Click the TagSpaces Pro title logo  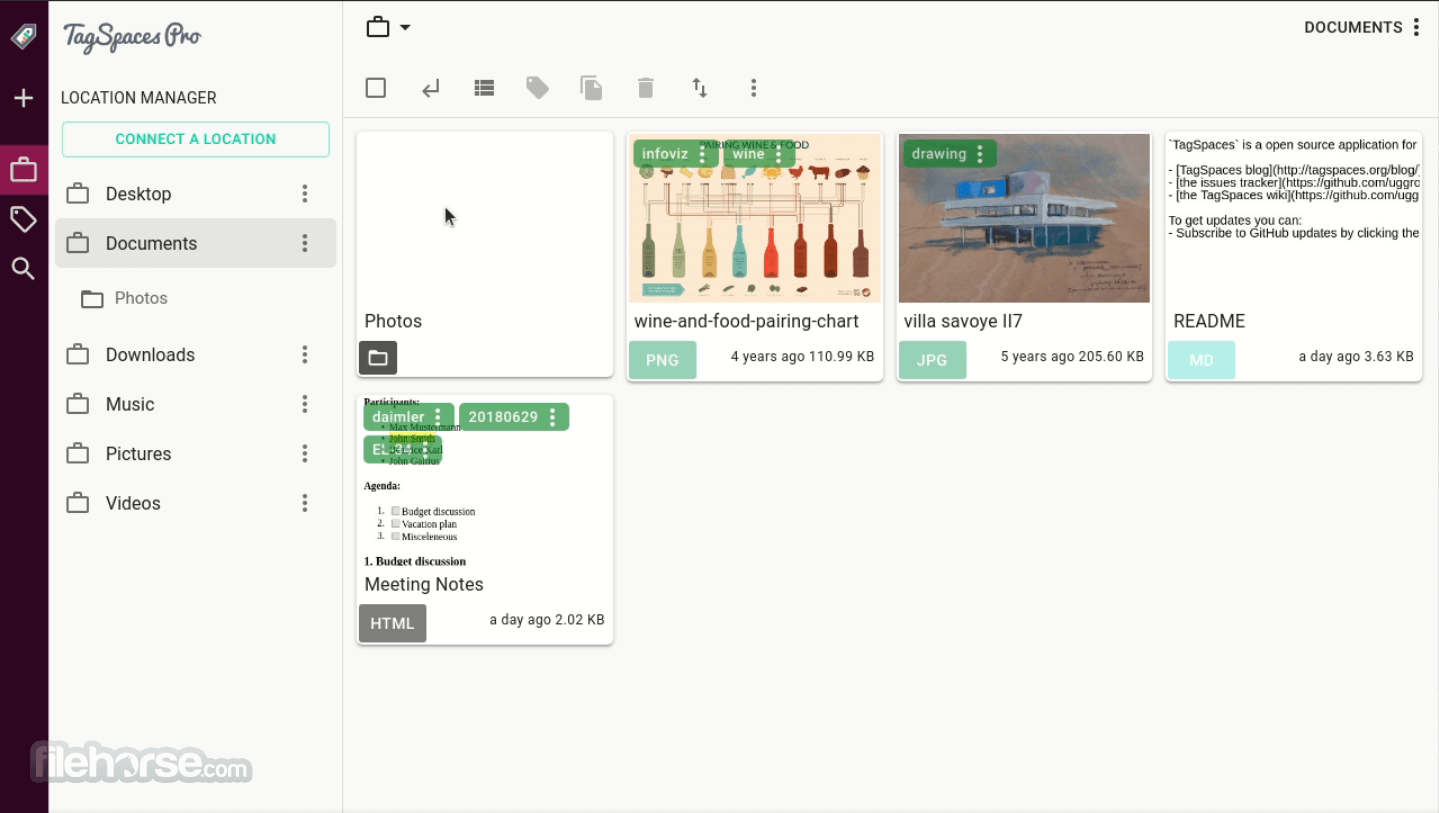point(132,36)
